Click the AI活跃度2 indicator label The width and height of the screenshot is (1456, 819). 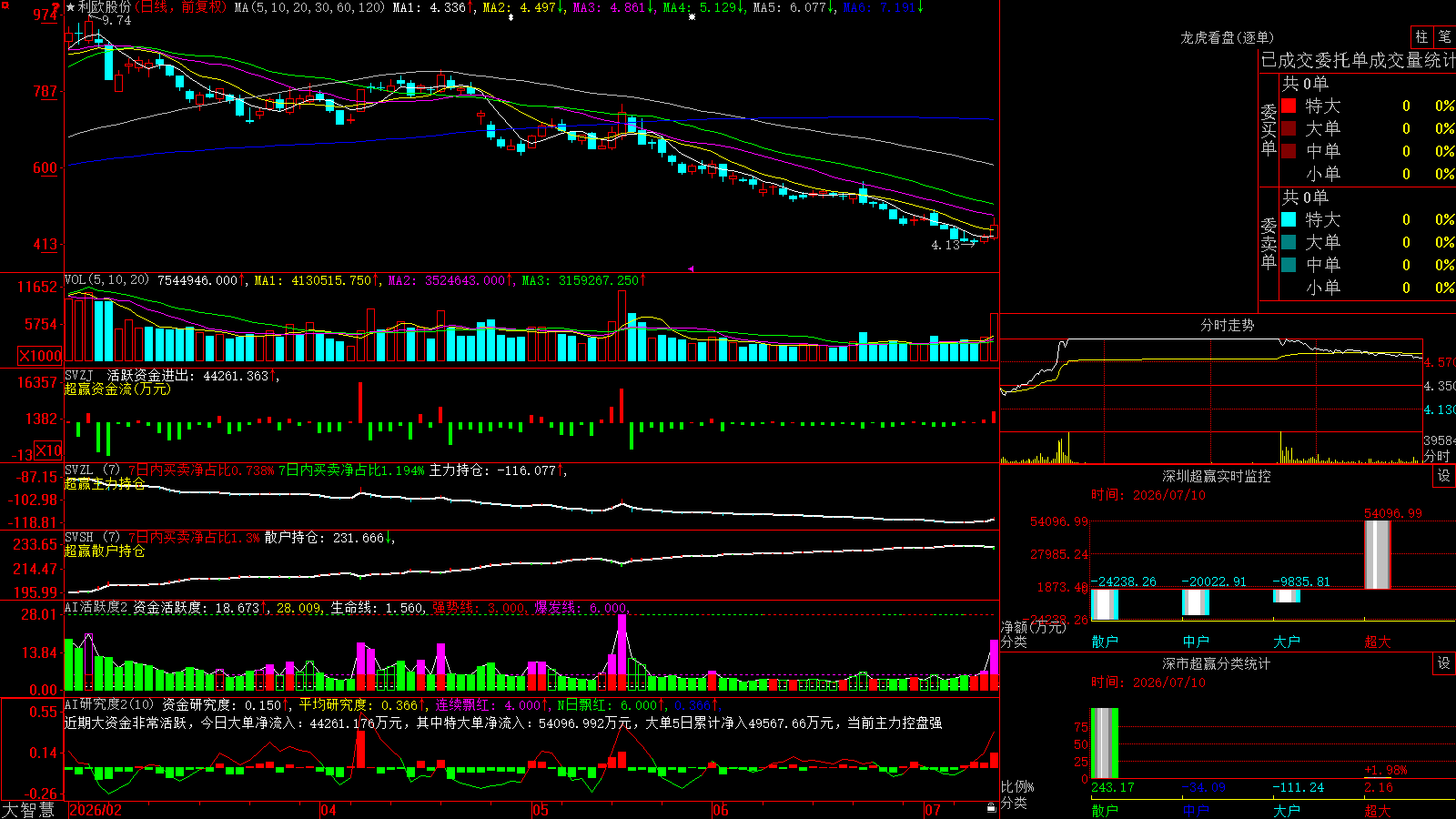point(96,608)
